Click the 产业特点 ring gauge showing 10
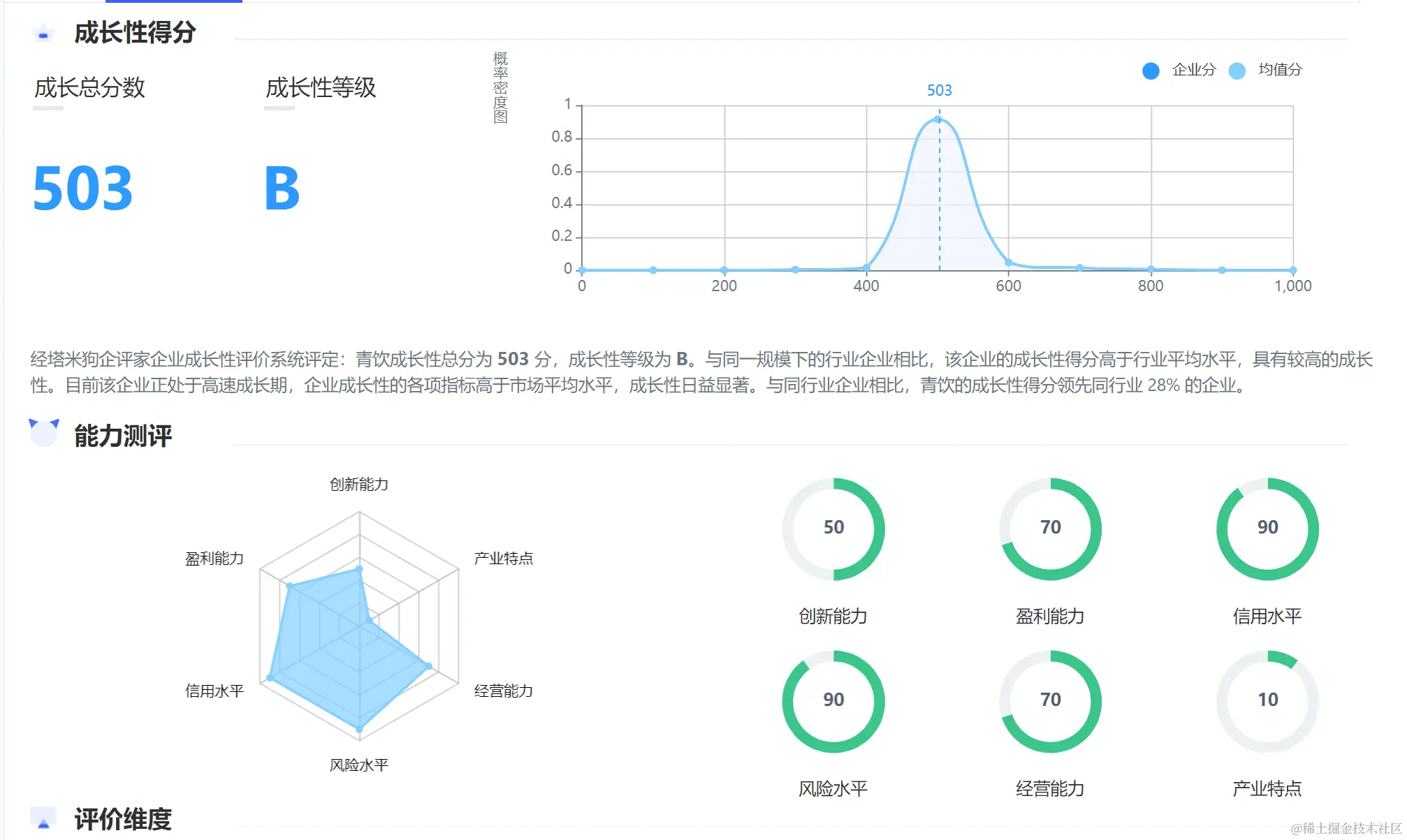Screen dimensions: 1407x840 click(x=1267, y=701)
